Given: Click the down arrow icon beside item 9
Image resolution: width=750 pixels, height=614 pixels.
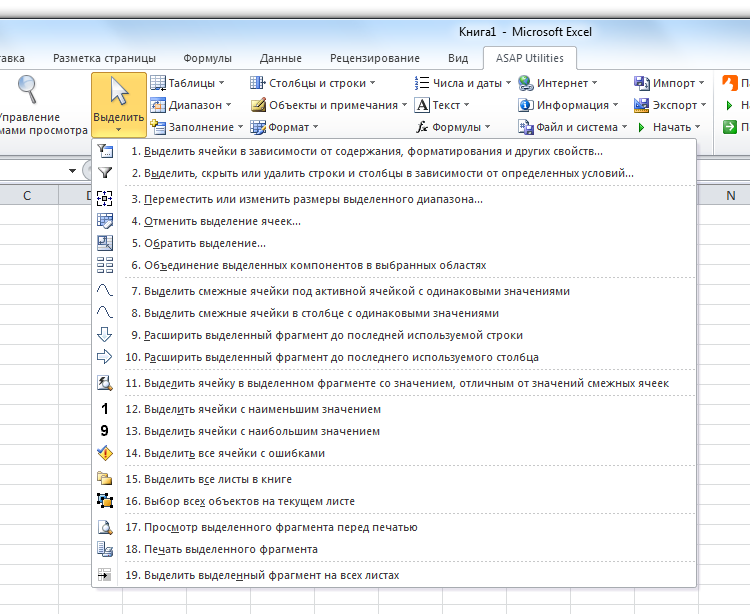Looking at the screenshot, I should (105, 335).
